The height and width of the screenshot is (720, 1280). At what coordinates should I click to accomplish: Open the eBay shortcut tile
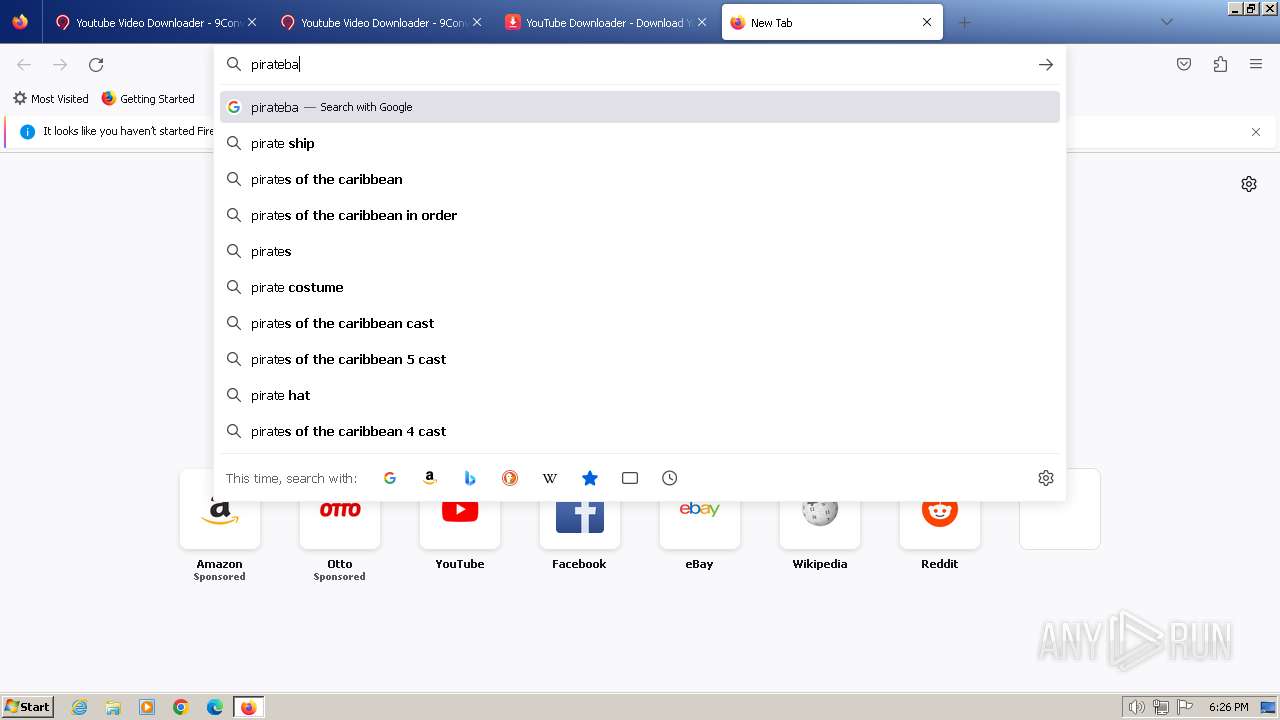700,525
